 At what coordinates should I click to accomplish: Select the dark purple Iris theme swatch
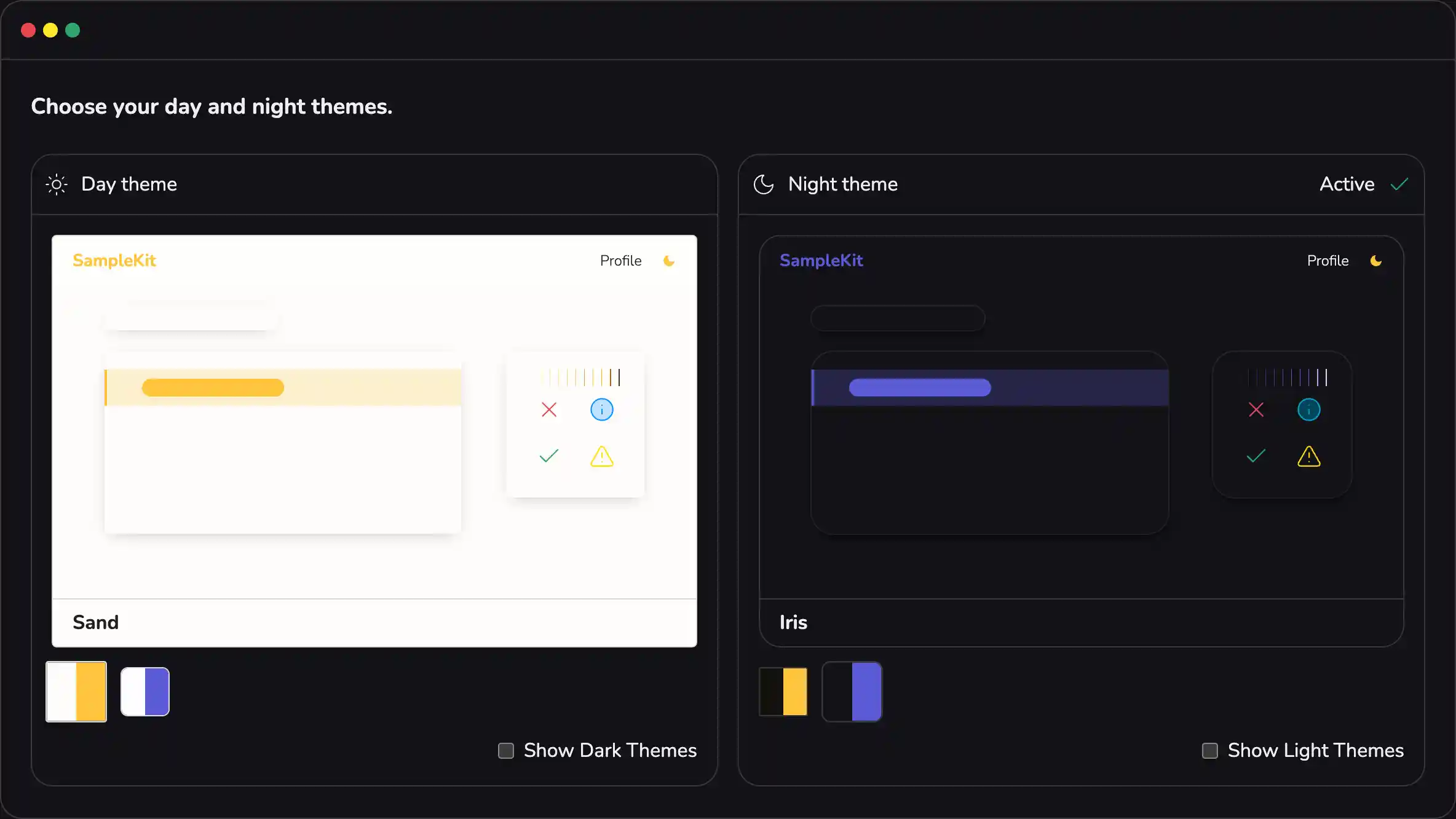click(x=852, y=692)
